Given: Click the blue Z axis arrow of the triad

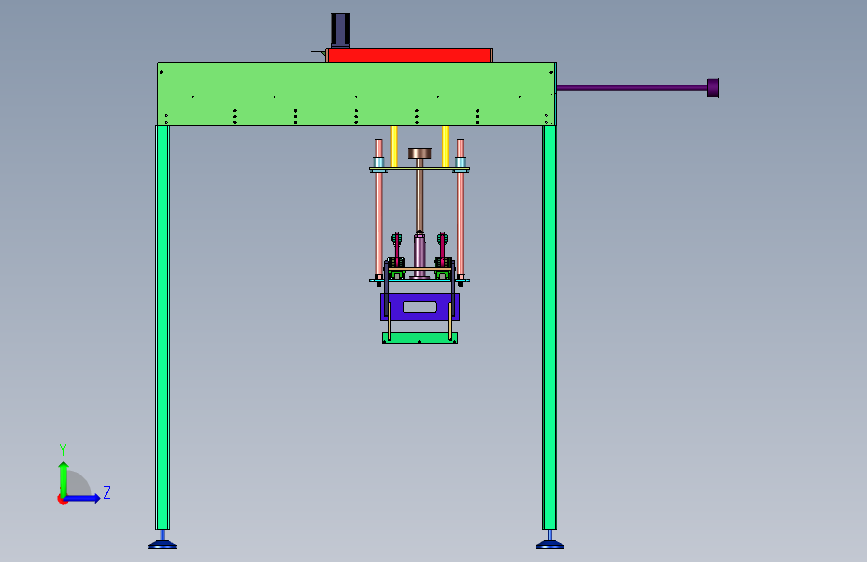Looking at the screenshot, I should pos(84,498).
